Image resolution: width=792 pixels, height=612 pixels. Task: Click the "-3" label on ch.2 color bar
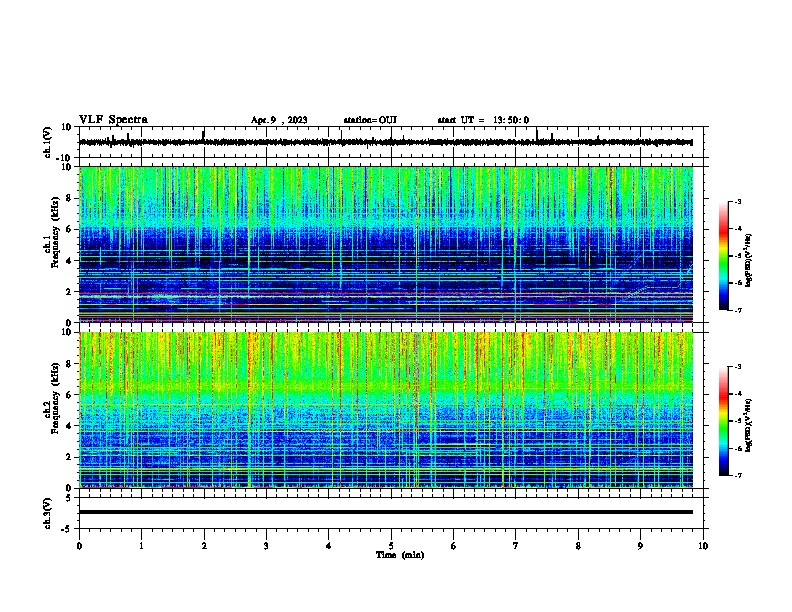[737, 367]
